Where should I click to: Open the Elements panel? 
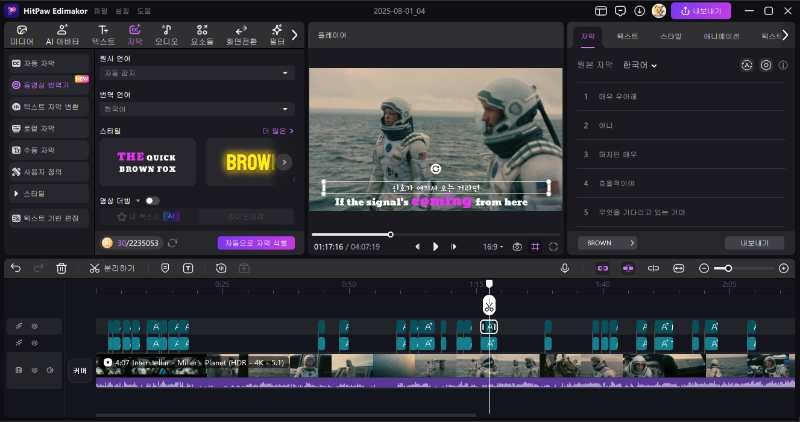pos(202,35)
